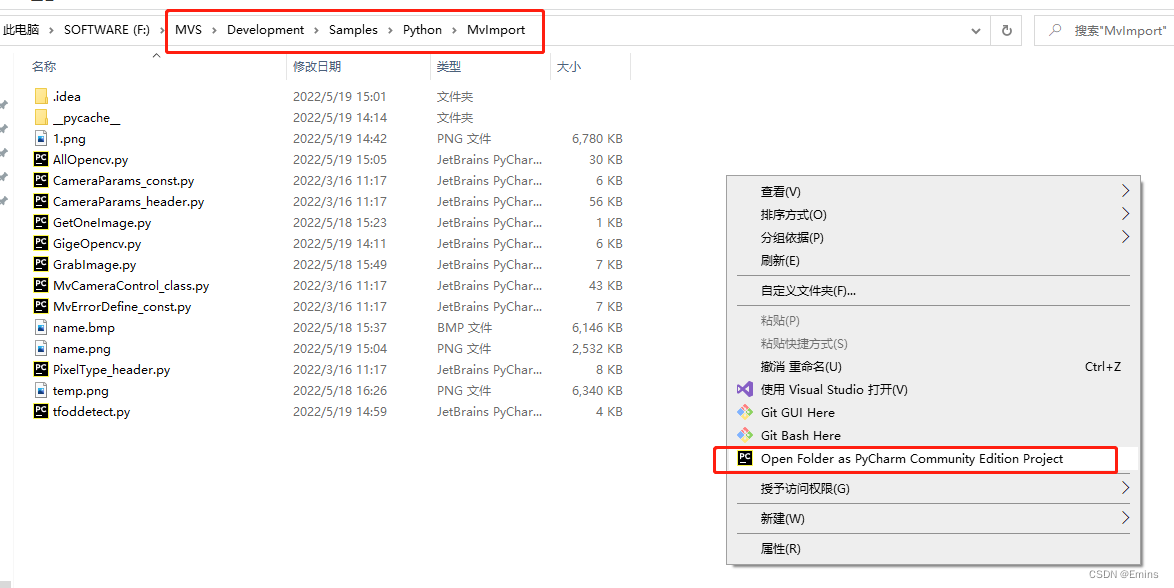Click the search magnifier icon
Screen dimensions: 1174x588
(x=1055, y=31)
